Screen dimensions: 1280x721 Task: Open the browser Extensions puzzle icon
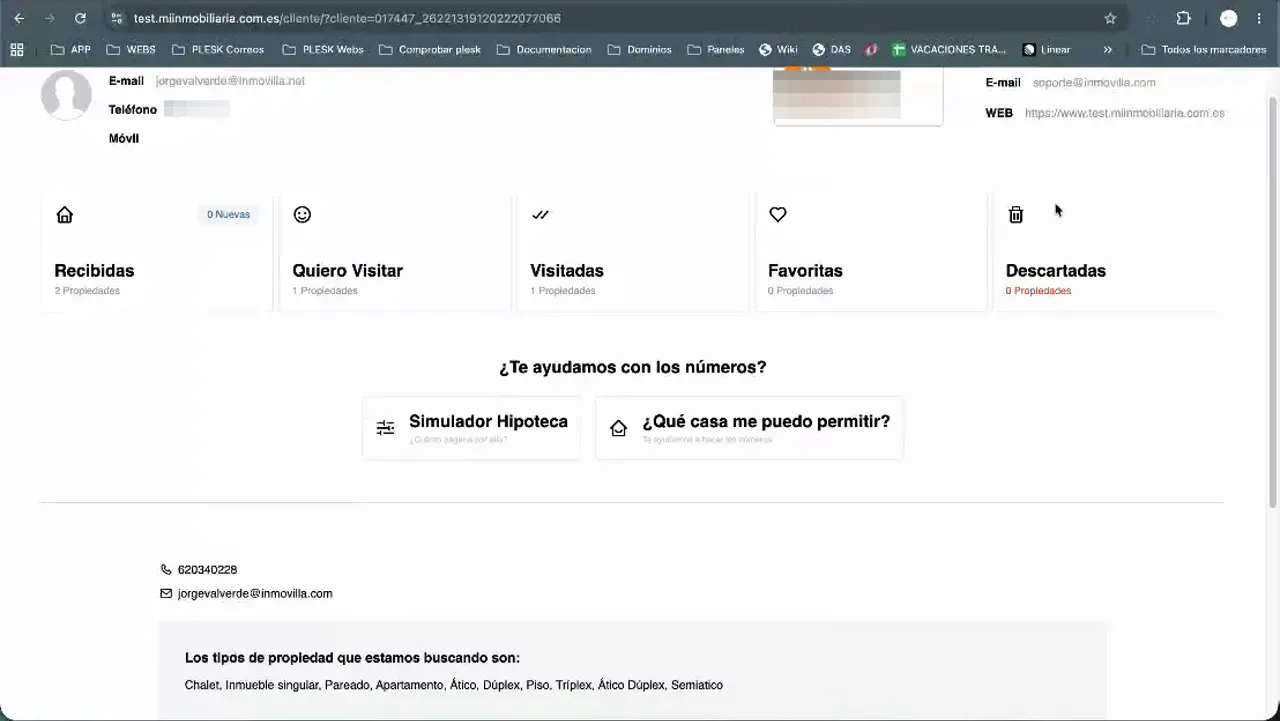pyautogui.click(x=1183, y=18)
